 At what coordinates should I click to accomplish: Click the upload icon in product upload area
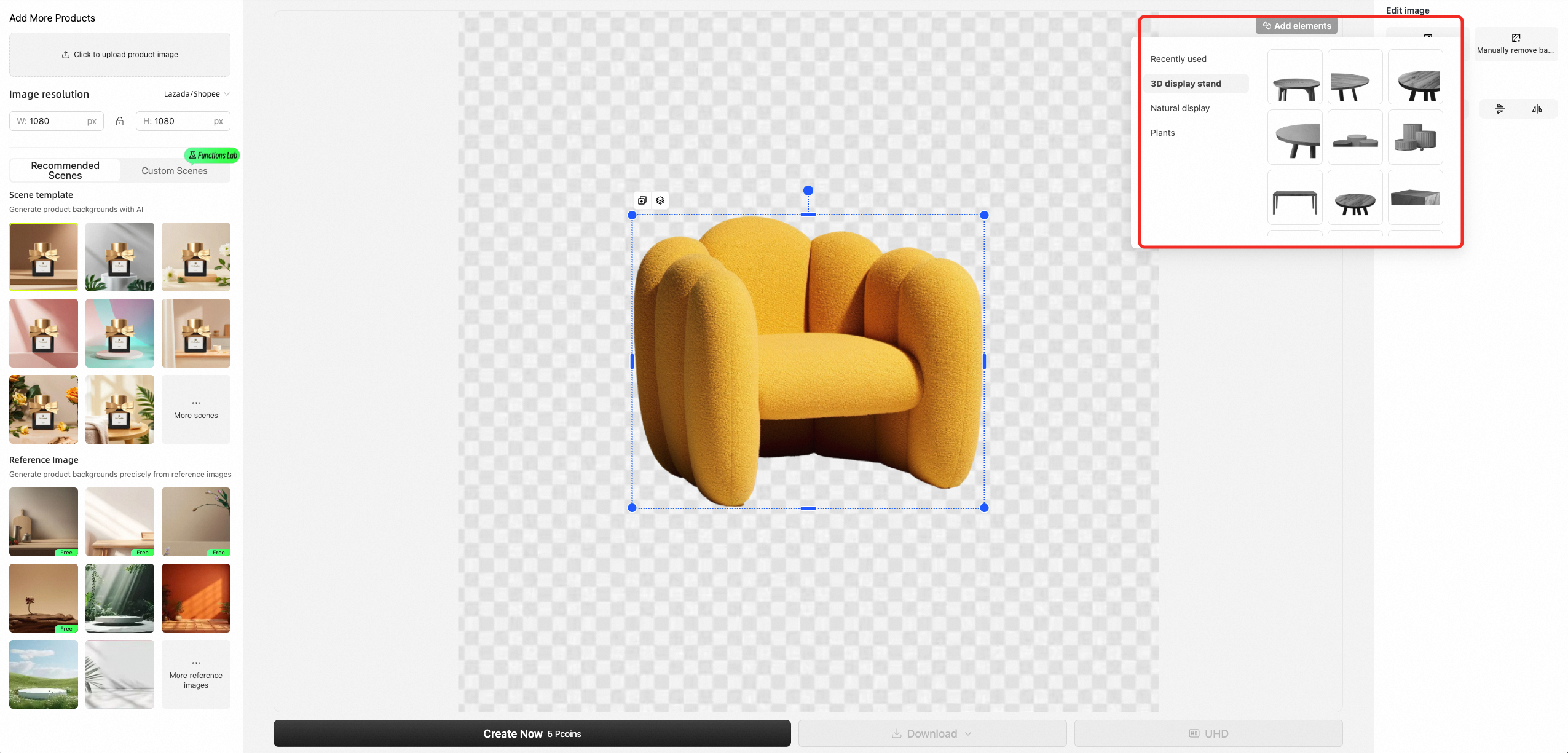point(66,55)
